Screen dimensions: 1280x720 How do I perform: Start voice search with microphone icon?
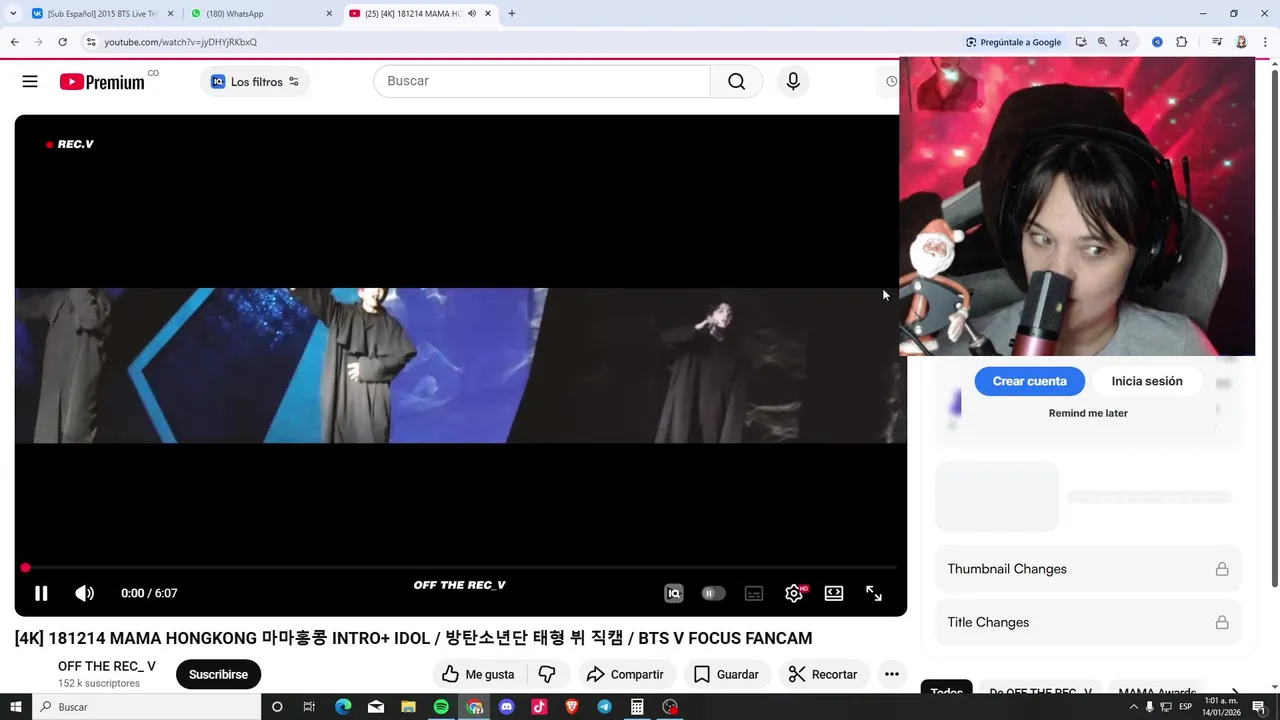point(793,81)
